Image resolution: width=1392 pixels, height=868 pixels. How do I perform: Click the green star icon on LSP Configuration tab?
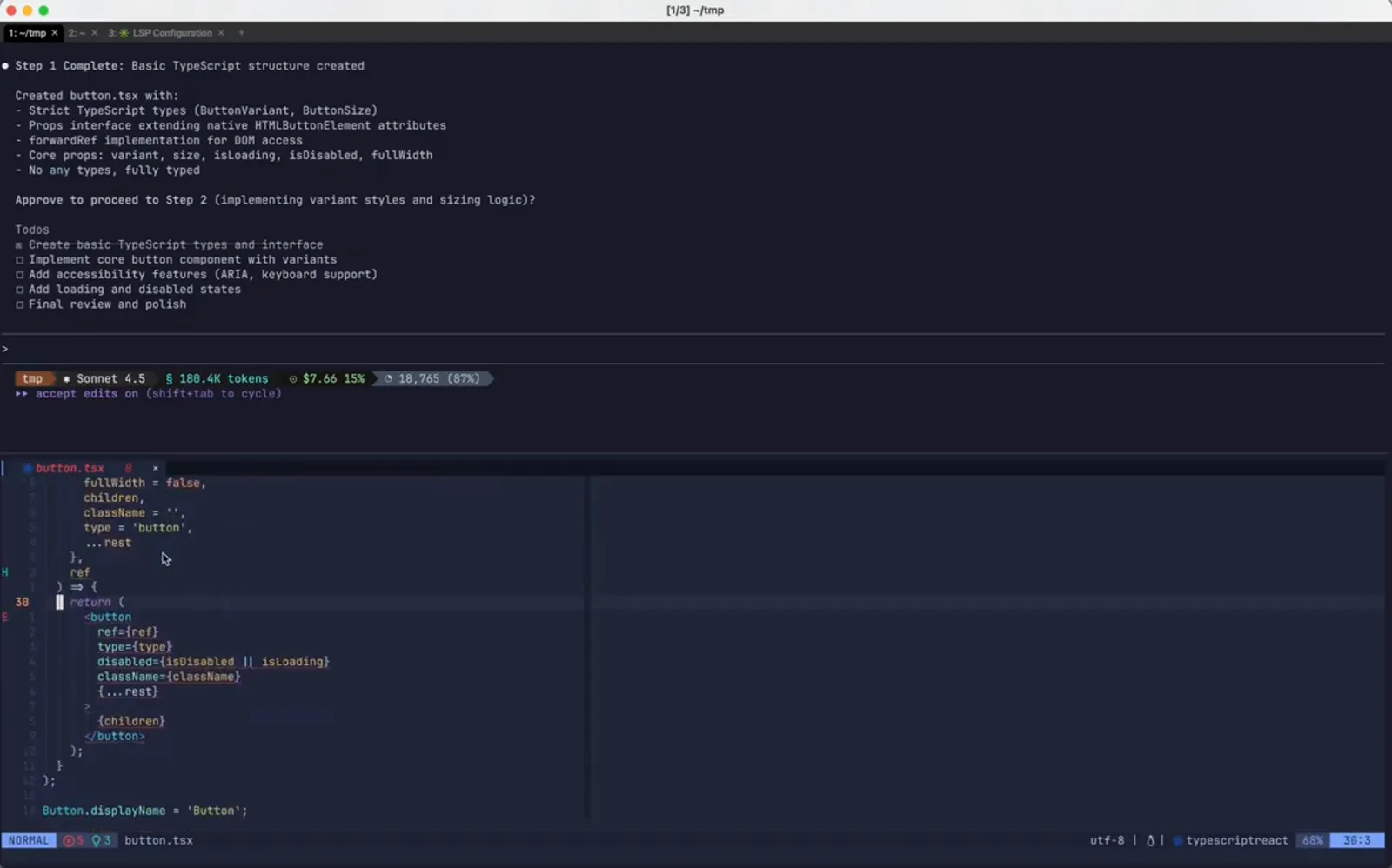click(124, 33)
